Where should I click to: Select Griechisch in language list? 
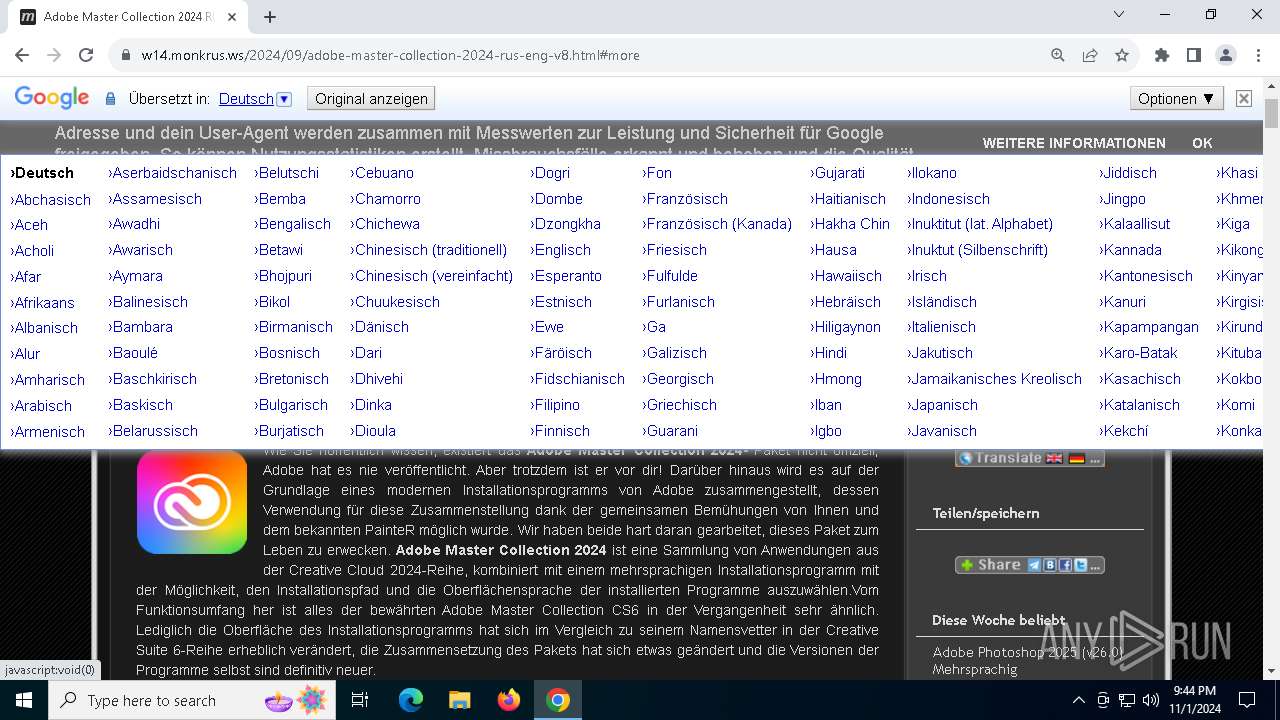[x=679, y=405]
